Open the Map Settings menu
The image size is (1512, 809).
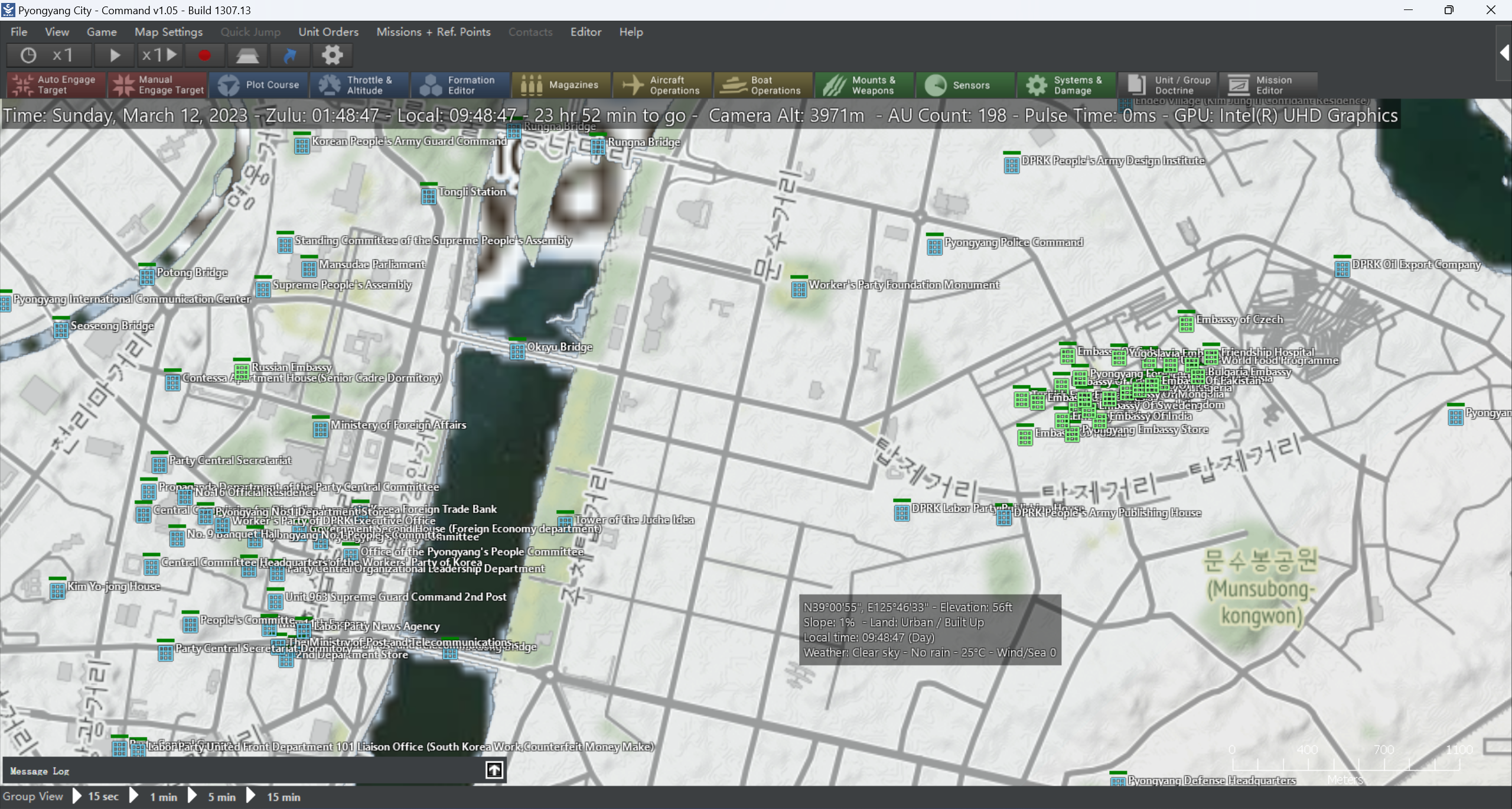coord(168,32)
